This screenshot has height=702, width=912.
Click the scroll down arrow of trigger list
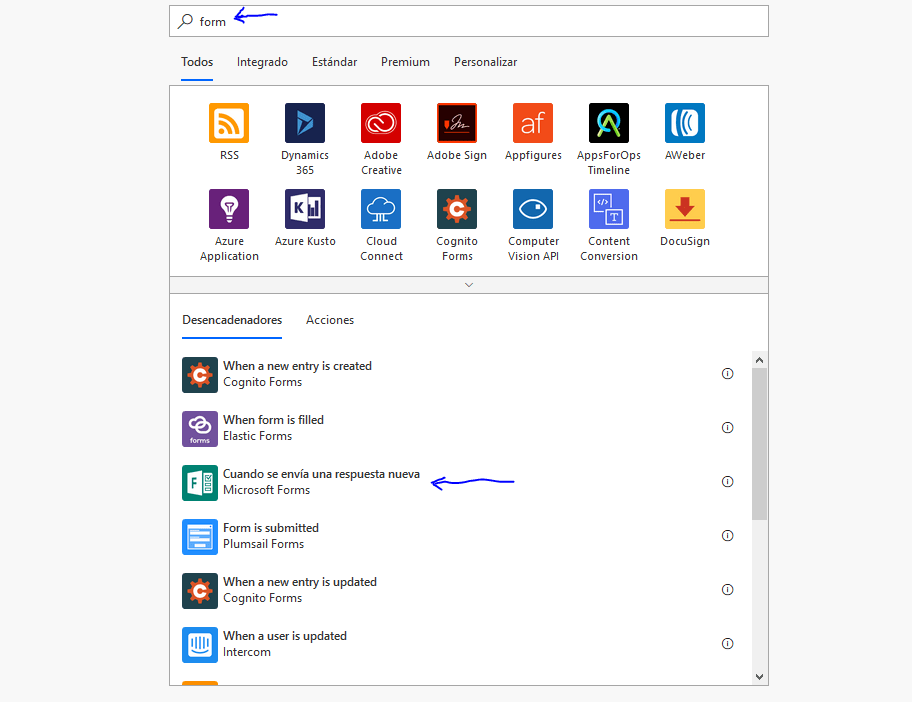(759, 676)
